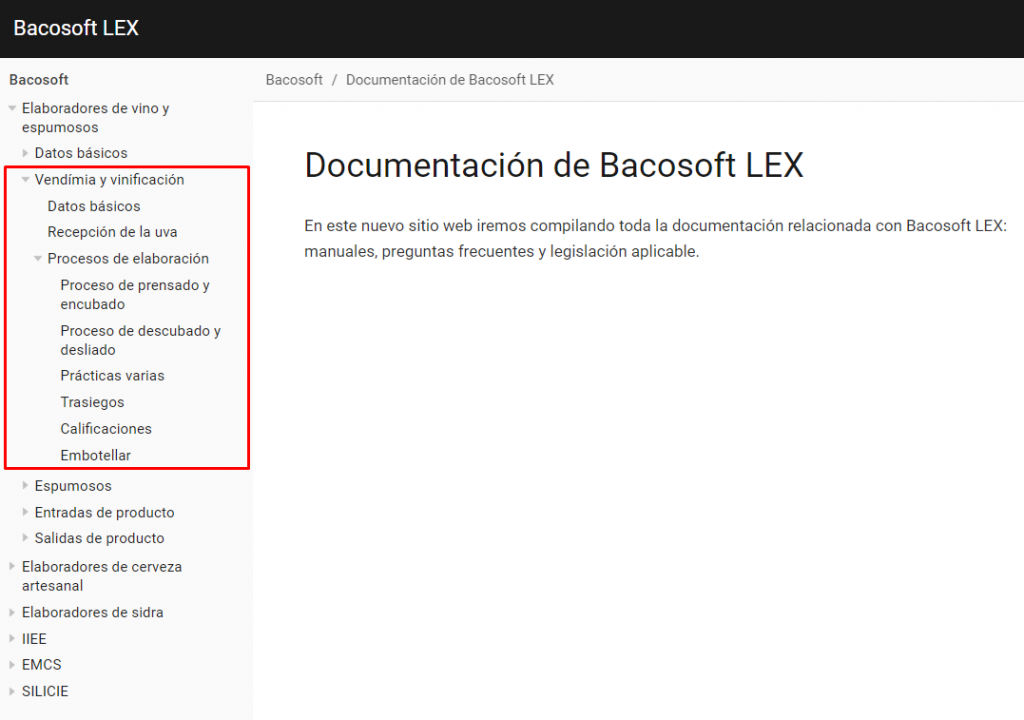1024x720 pixels.
Task: Expand the Elaboradores de sidra arrow
Action: (12, 612)
